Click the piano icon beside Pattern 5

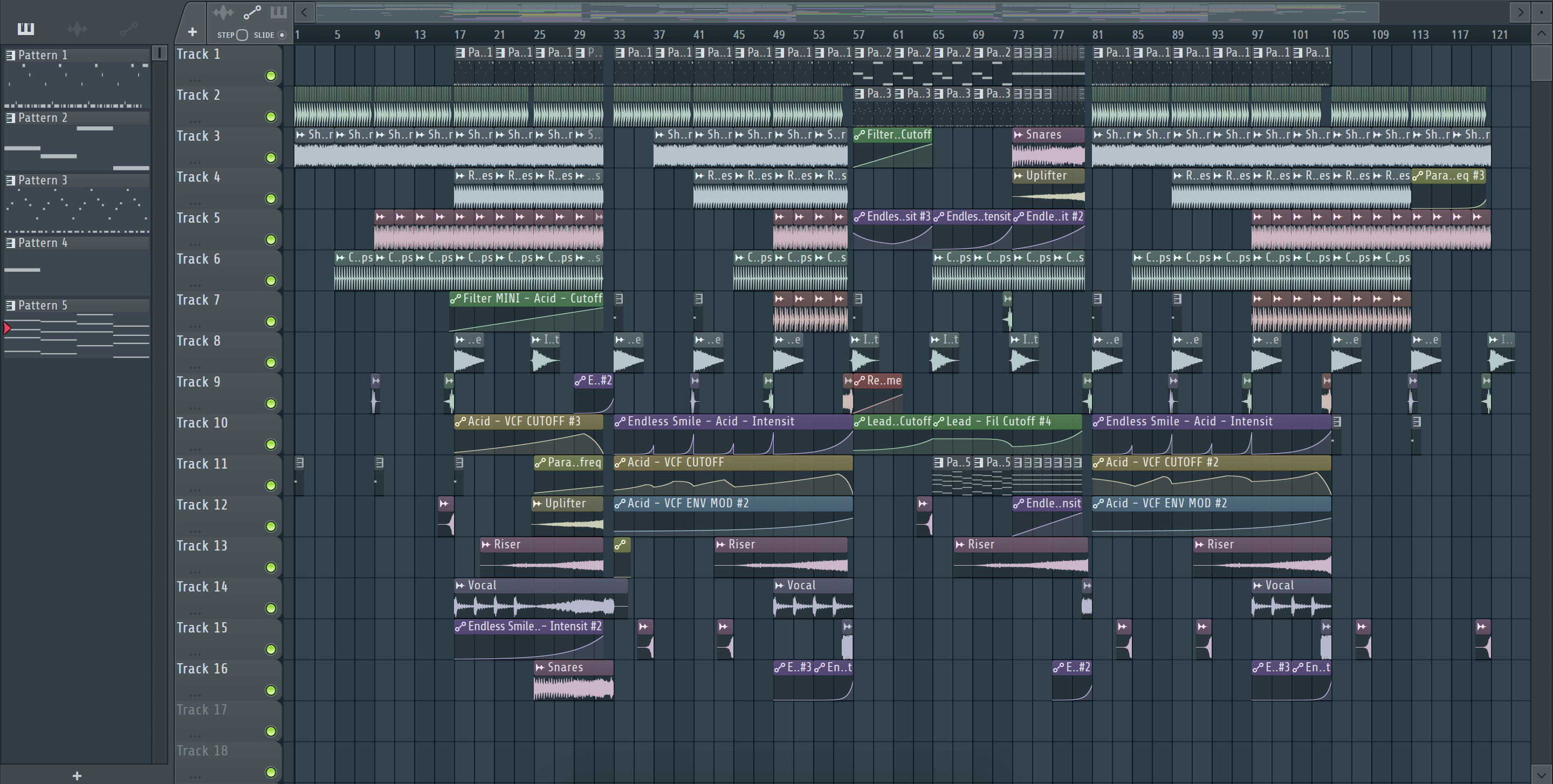click(x=11, y=306)
